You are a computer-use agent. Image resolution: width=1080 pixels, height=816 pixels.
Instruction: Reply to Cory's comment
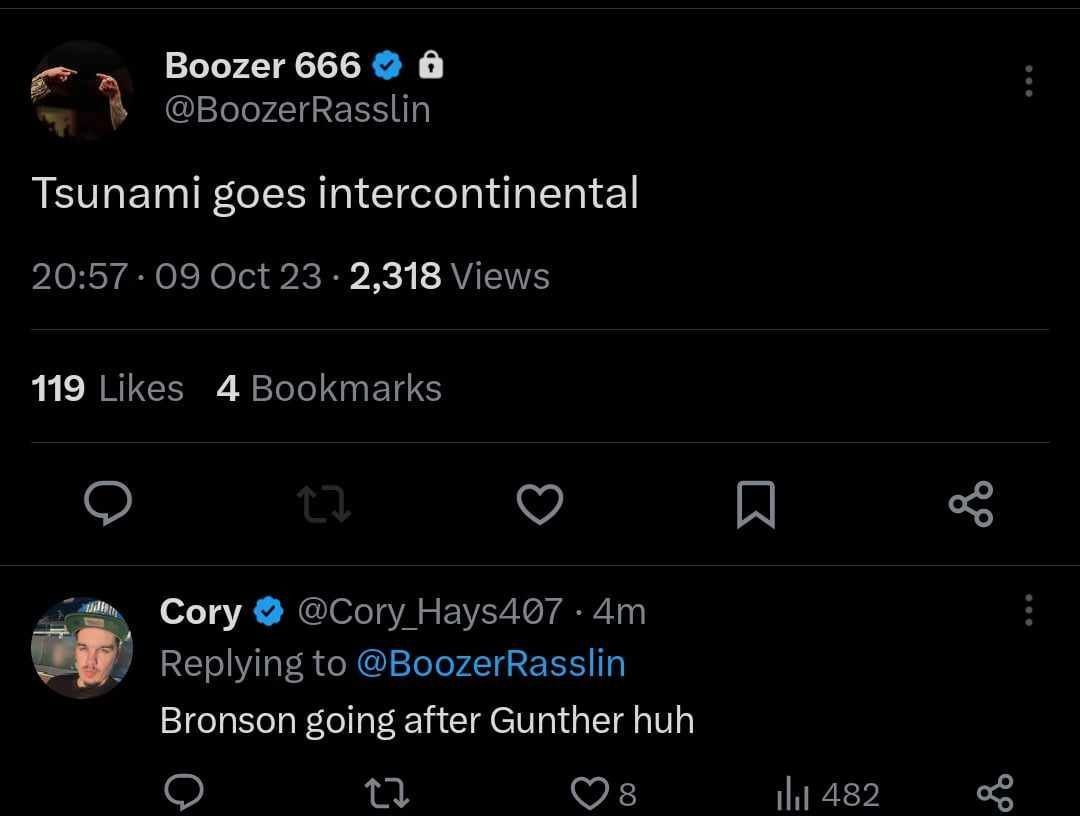(x=183, y=794)
